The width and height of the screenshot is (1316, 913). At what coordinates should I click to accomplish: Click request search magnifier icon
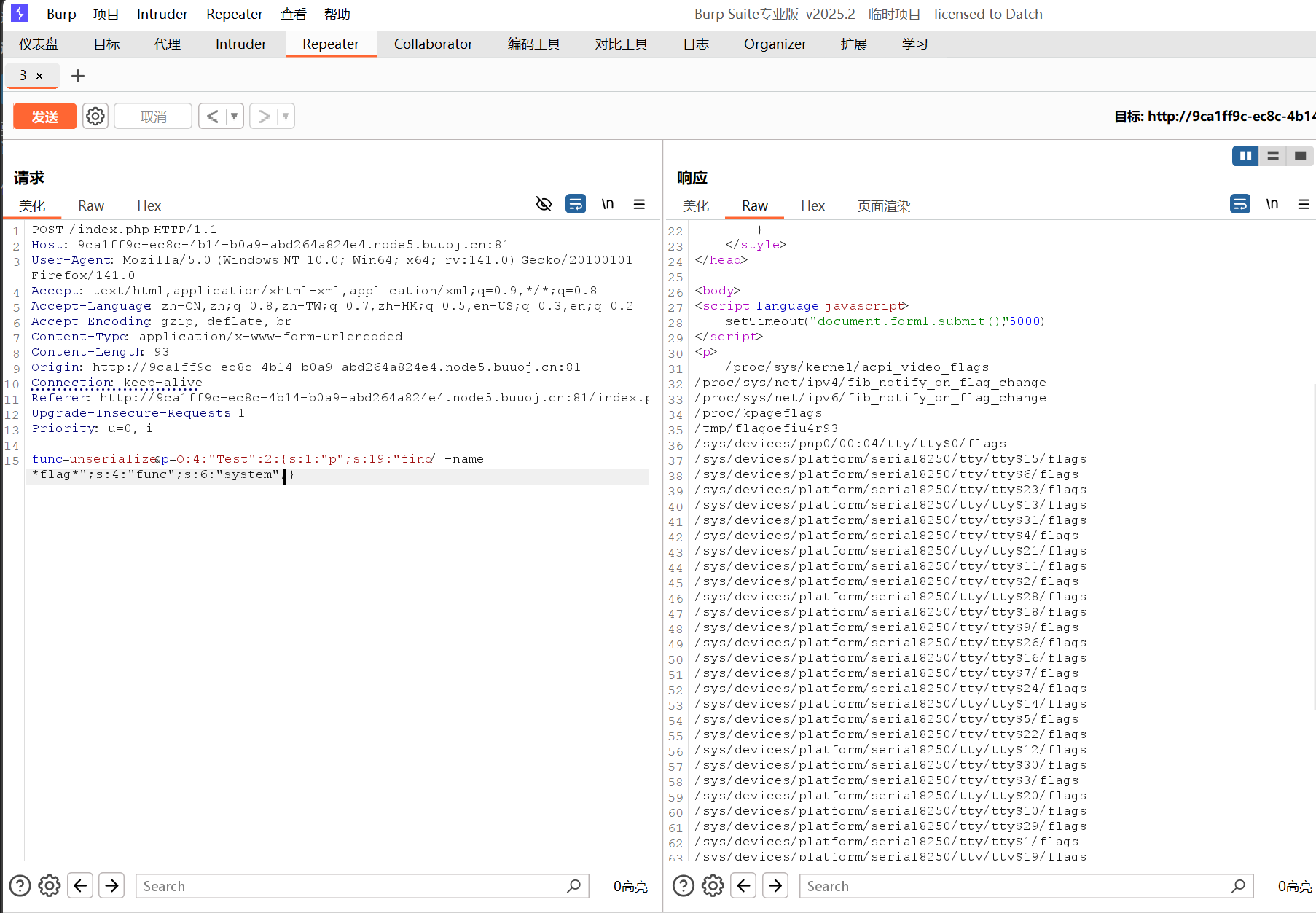tap(574, 885)
